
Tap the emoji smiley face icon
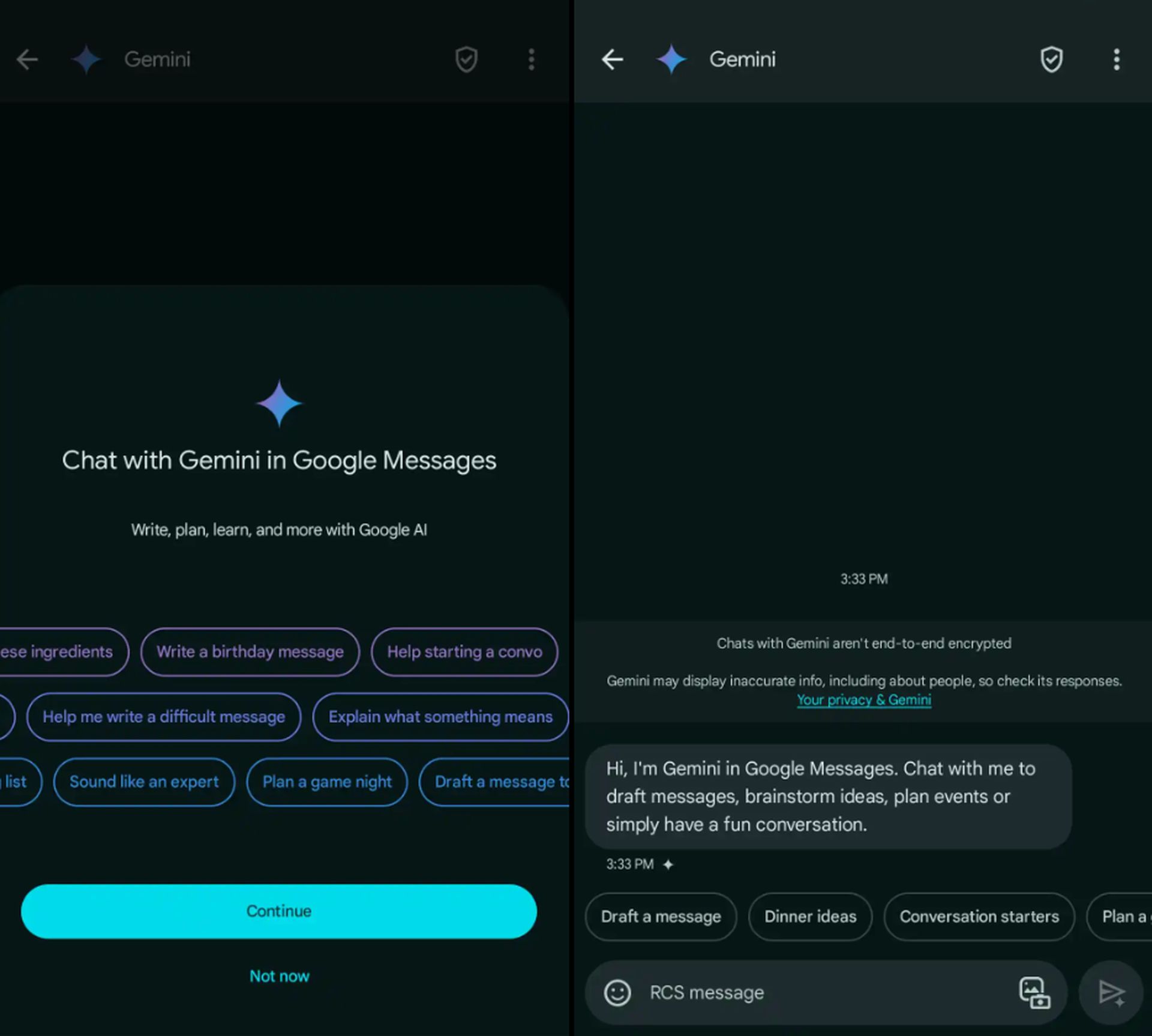[618, 992]
